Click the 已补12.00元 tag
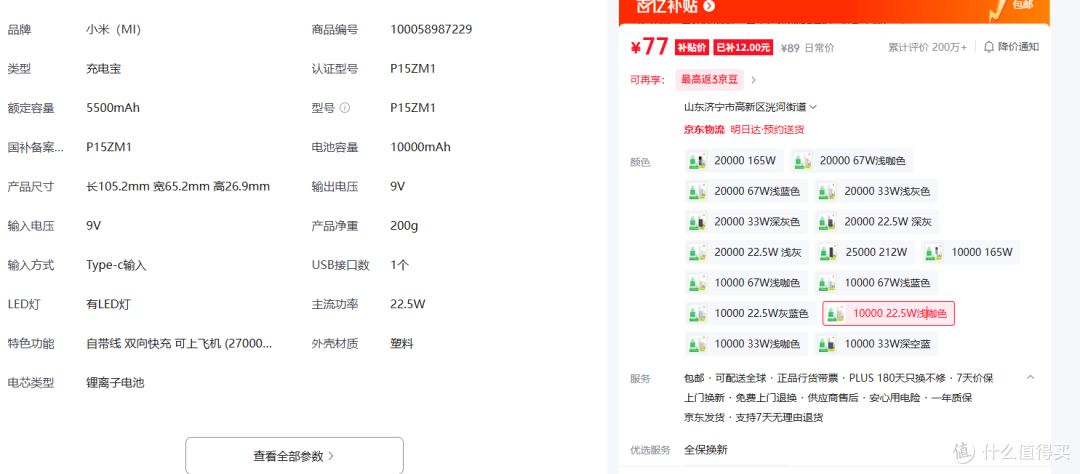Screen dimensions: 1080x474 742,48
